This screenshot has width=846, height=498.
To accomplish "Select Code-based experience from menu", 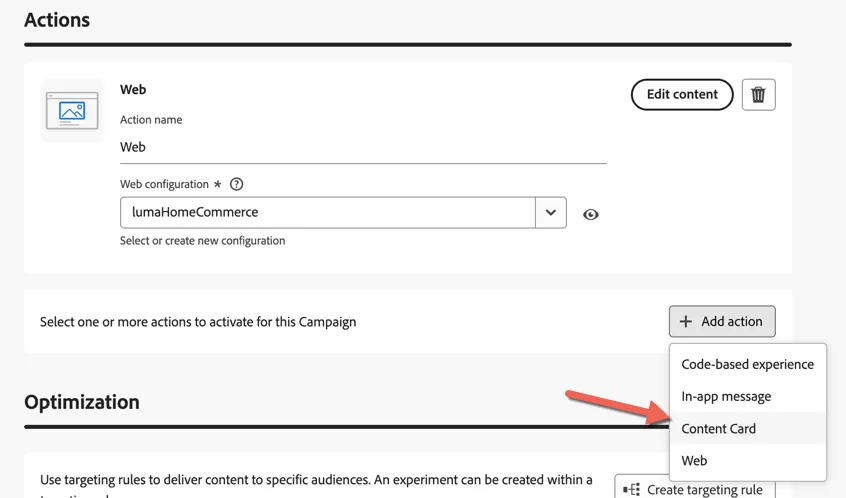I will tap(747, 365).
